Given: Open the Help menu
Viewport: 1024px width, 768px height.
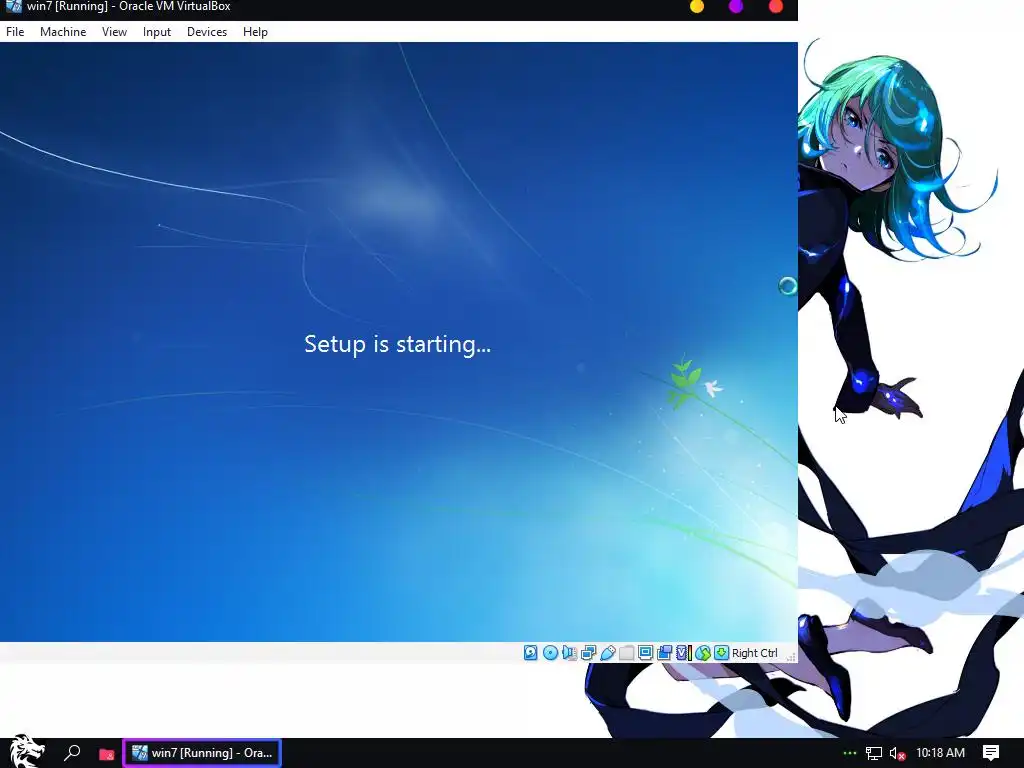Looking at the screenshot, I should coord(255,32).
